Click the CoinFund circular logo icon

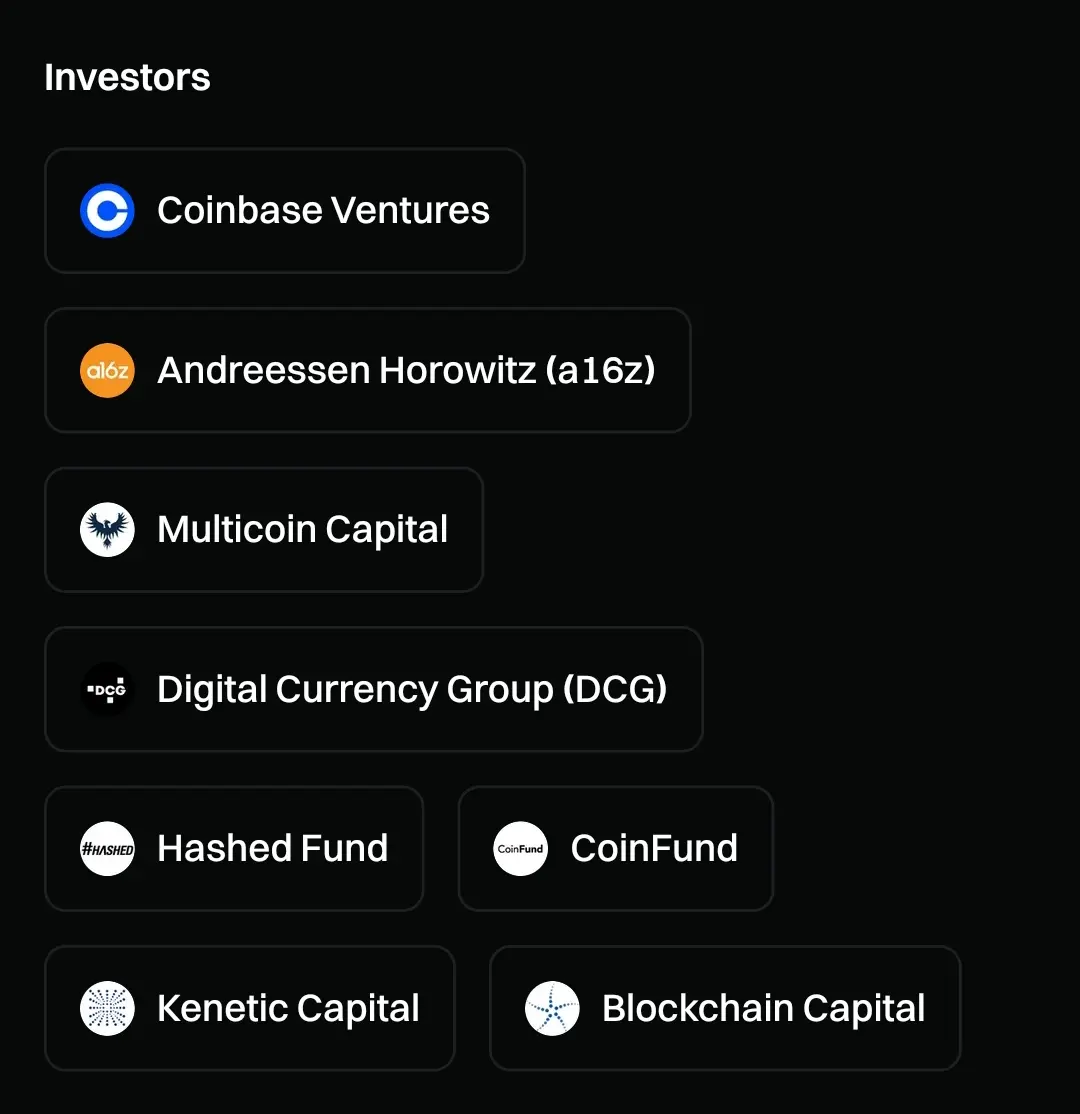[520, 849]
